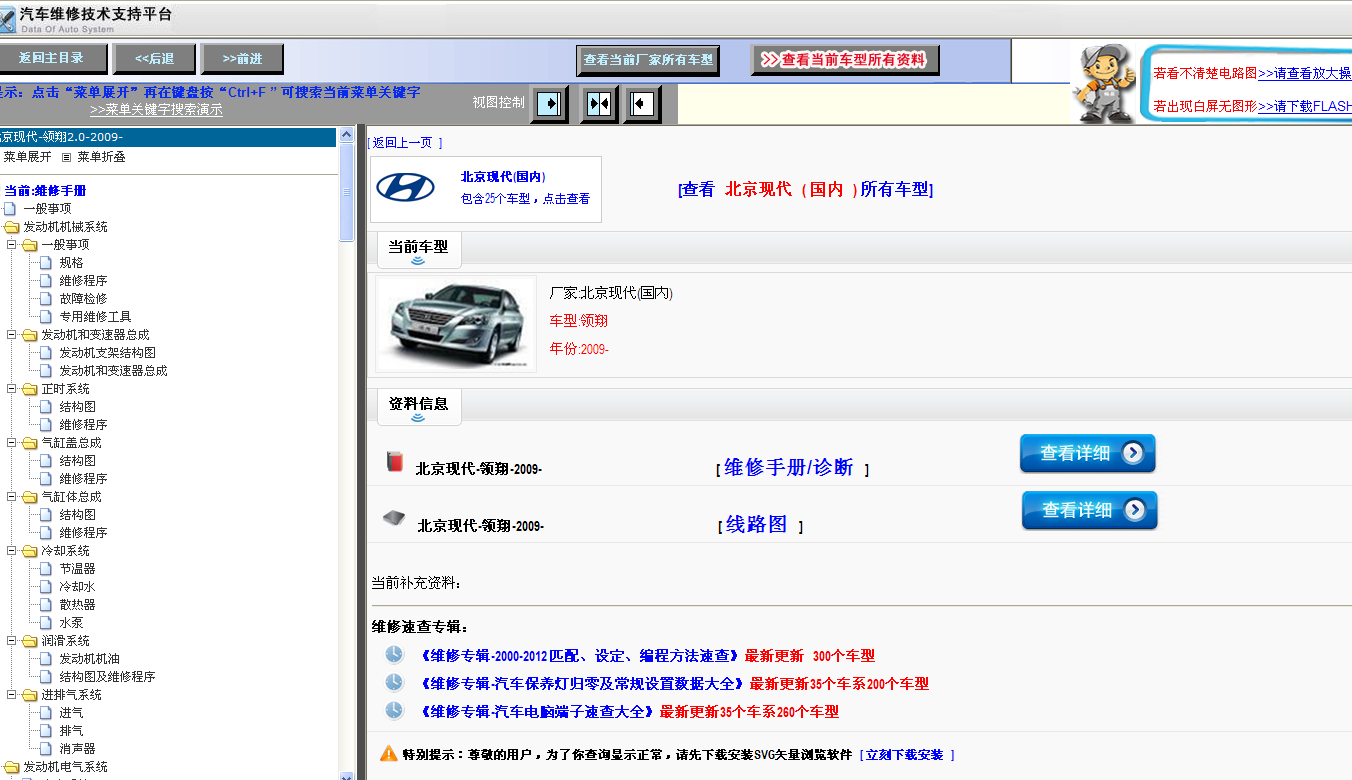Open 查看当前厂家所有车型

click(648, 60)
